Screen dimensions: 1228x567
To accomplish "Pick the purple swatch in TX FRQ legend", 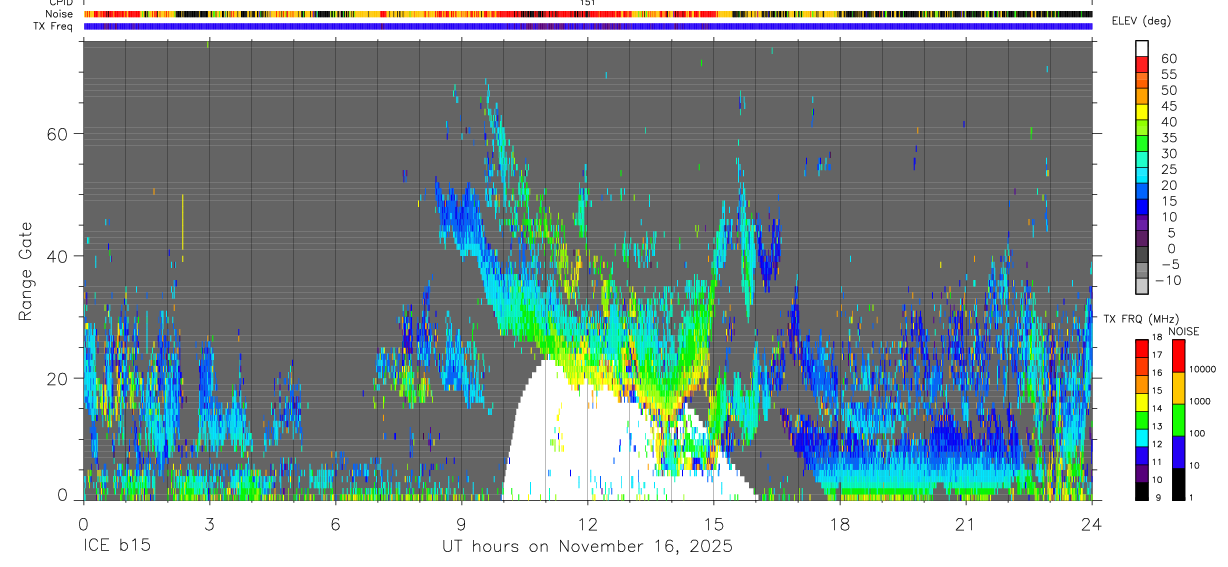I will point(1142,472).
